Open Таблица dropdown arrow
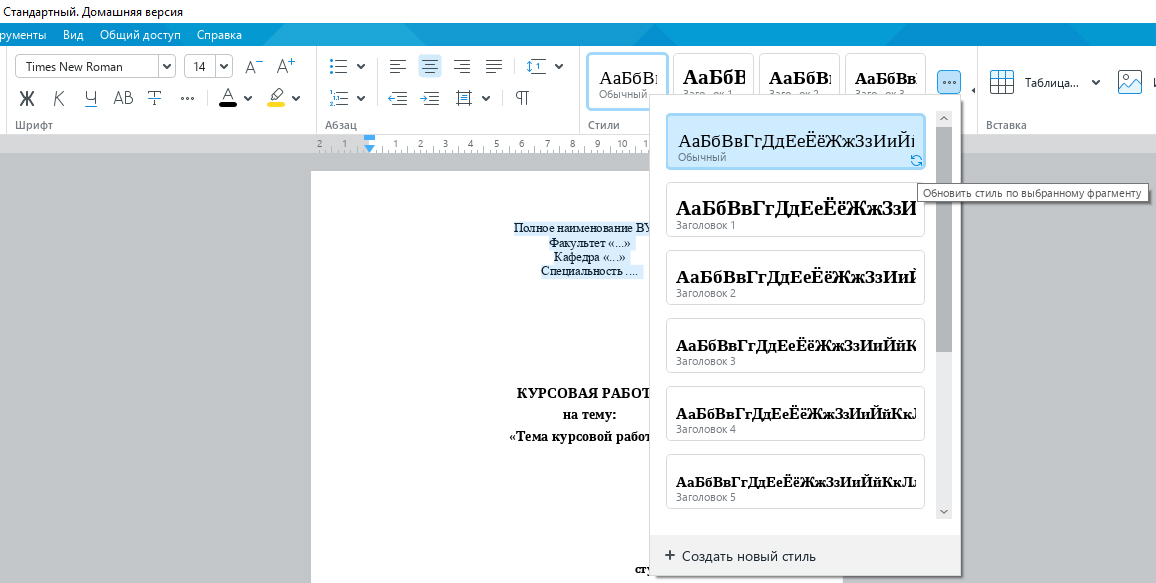 (x=1096, y=83)
